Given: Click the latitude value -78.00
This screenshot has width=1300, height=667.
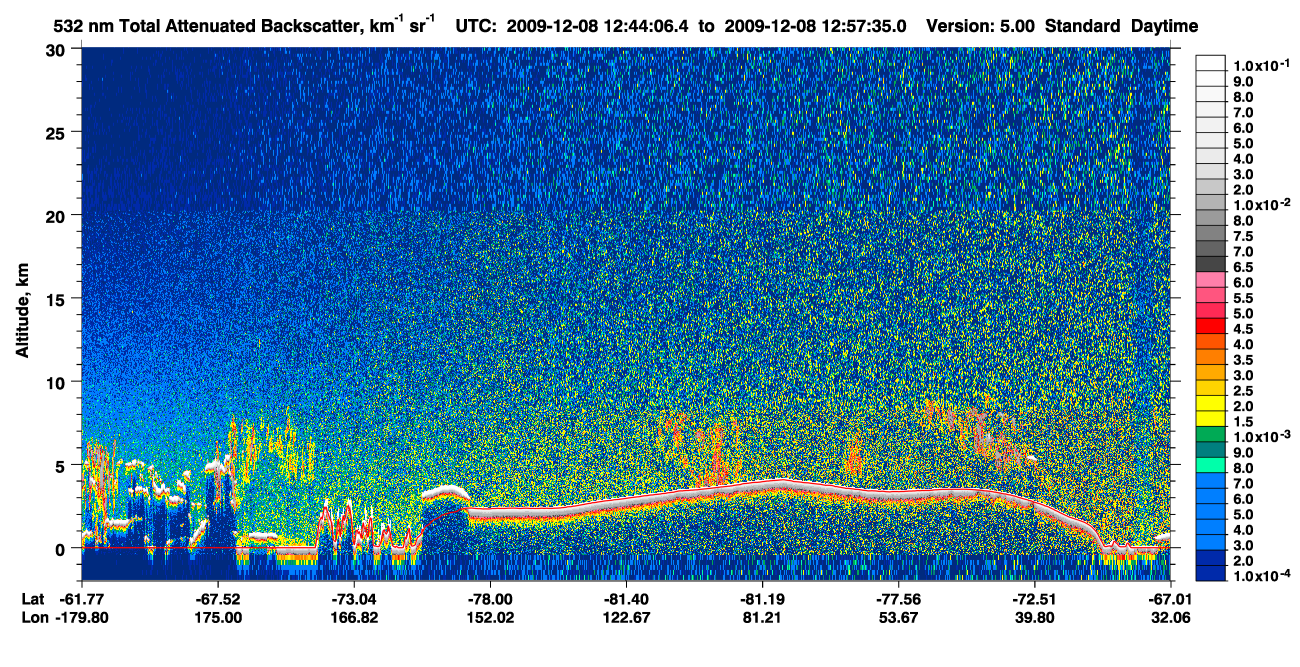Looking at the screenshot, I should [490, 599].
